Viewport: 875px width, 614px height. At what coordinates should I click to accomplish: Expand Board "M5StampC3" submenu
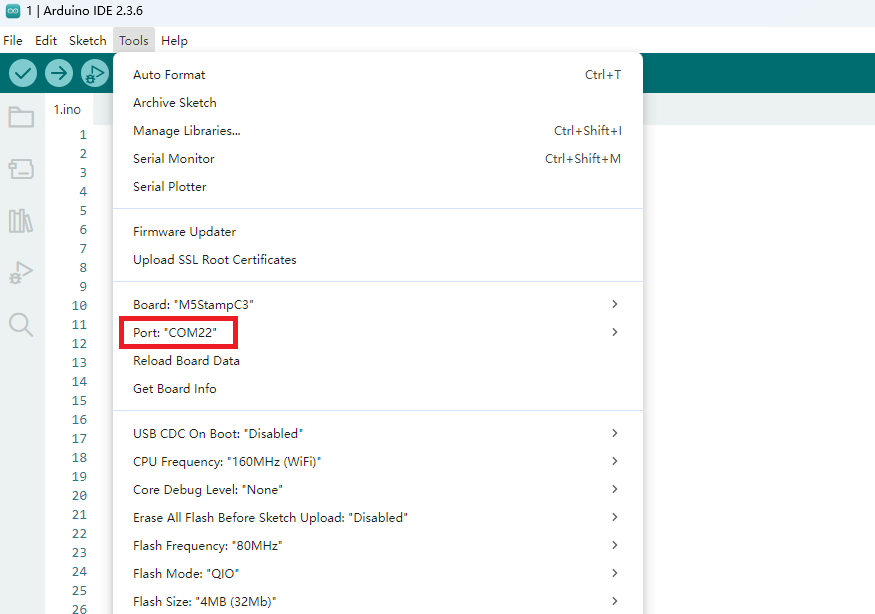378,305
